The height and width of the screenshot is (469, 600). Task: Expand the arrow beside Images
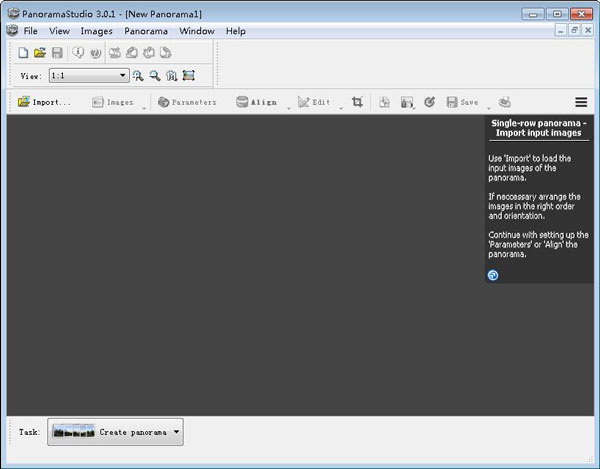point(144,109)
